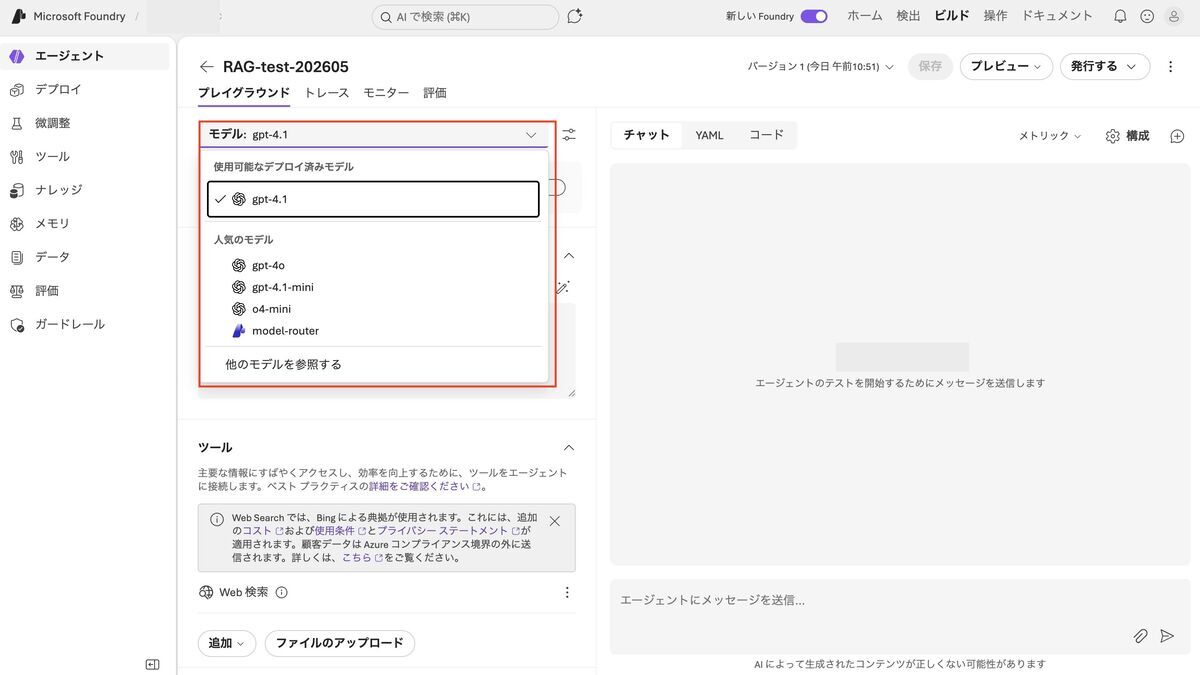The image size is (1200, 675).
Task: Open the 追加 dropdown button
Action: coord(227,643)
